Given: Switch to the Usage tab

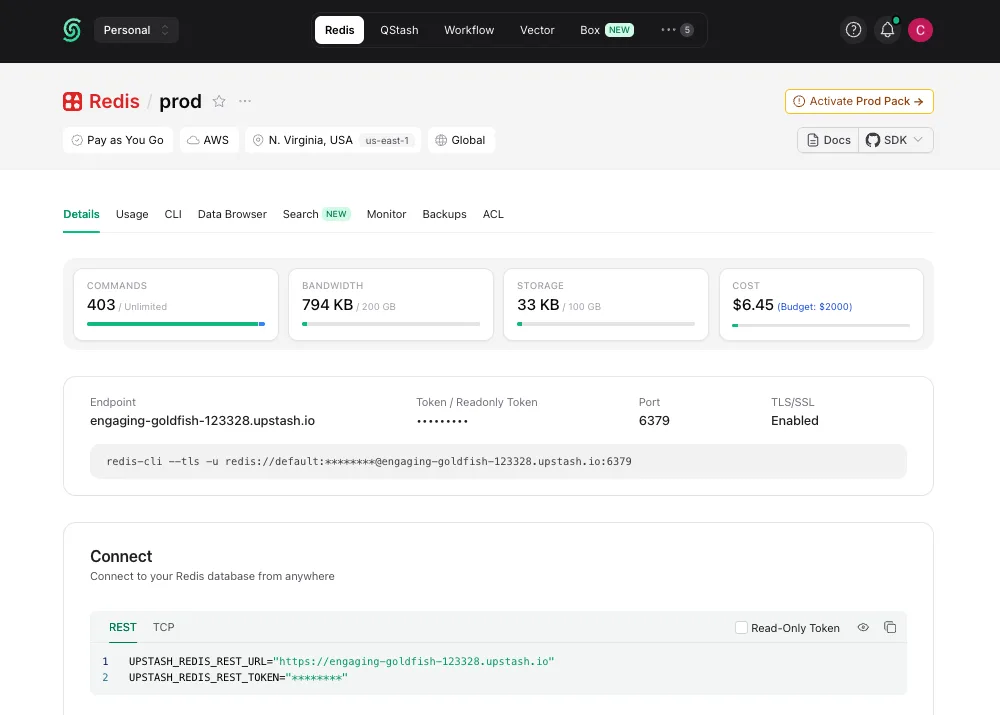Looking at the screenshot, I should (132, 214).
